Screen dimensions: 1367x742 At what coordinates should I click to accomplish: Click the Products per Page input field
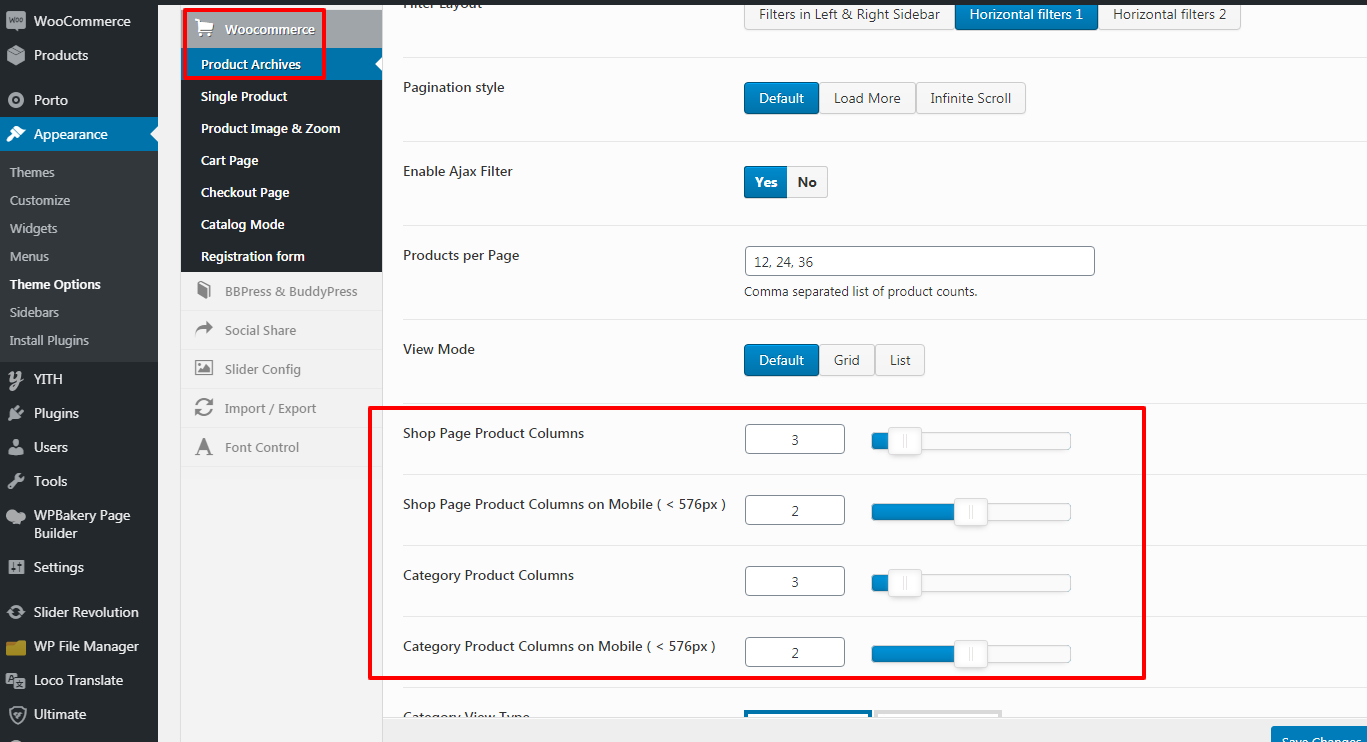click(920, 261)
